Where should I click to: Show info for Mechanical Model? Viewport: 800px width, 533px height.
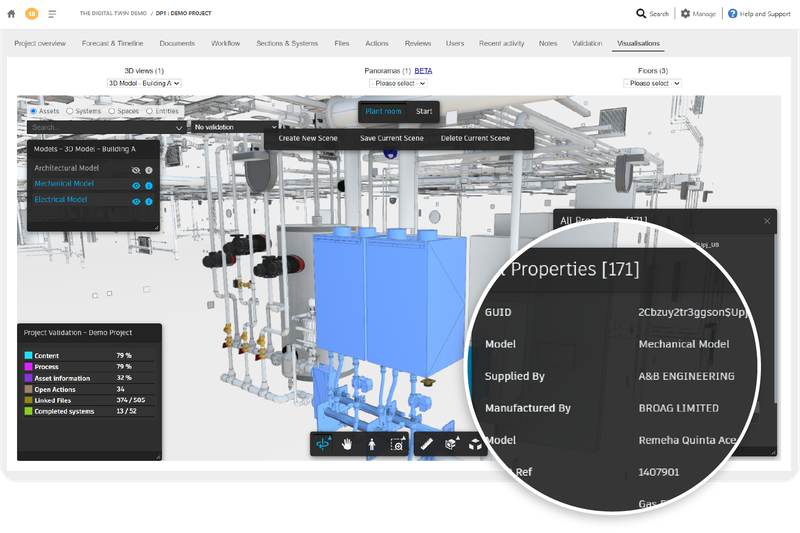coord(149,186)
